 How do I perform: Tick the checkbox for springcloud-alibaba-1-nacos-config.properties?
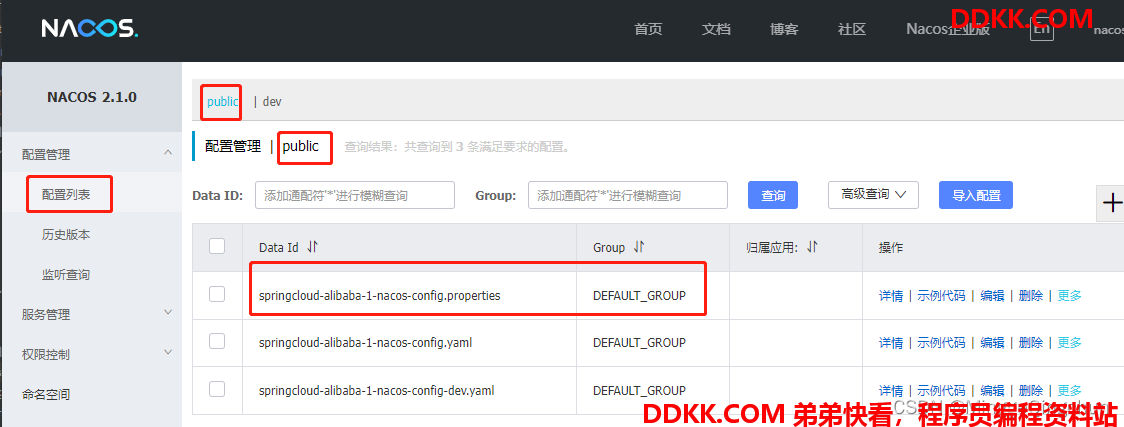click(x=217, y=294)
